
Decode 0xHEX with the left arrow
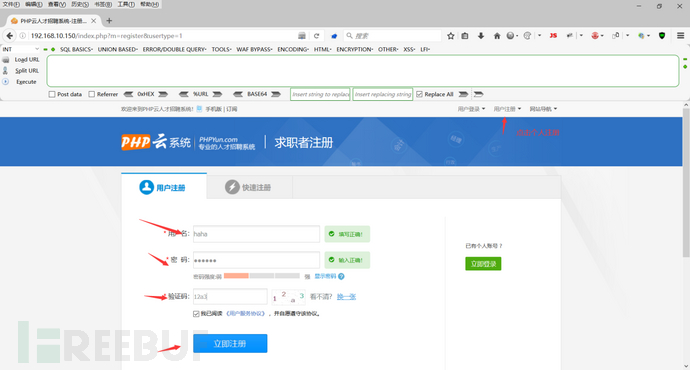128,94
